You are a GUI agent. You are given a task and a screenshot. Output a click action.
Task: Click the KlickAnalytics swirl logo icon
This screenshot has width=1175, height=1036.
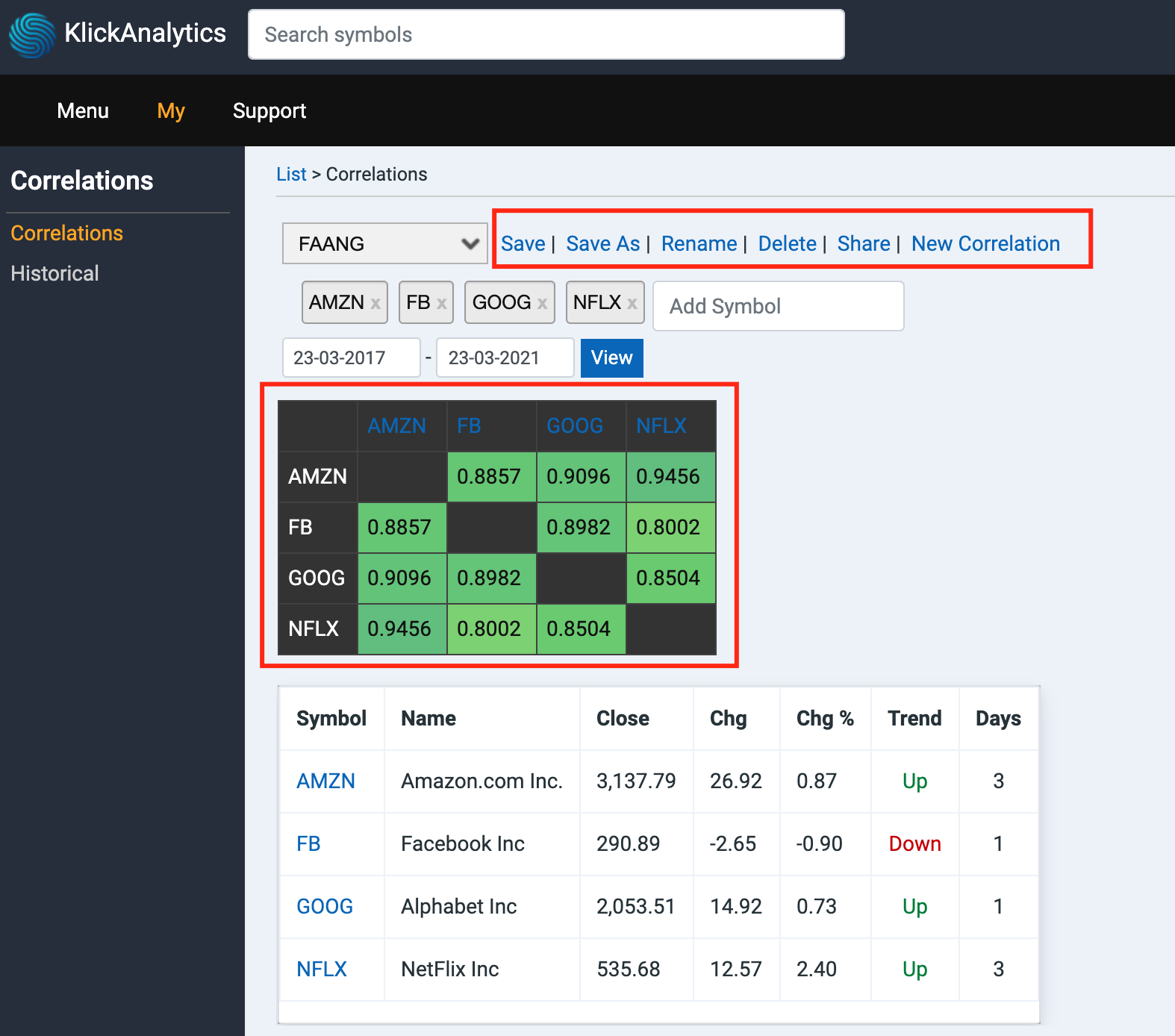[32, 35]
